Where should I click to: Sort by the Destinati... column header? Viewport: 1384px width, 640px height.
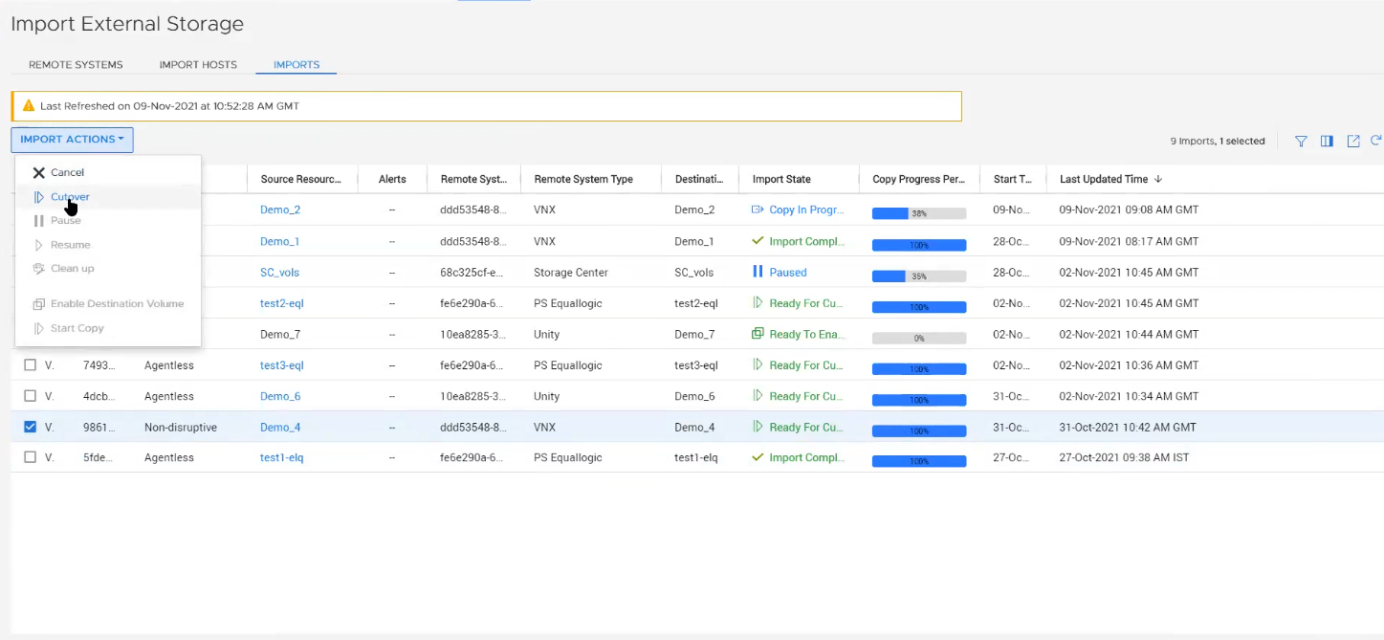pos(700,179)
